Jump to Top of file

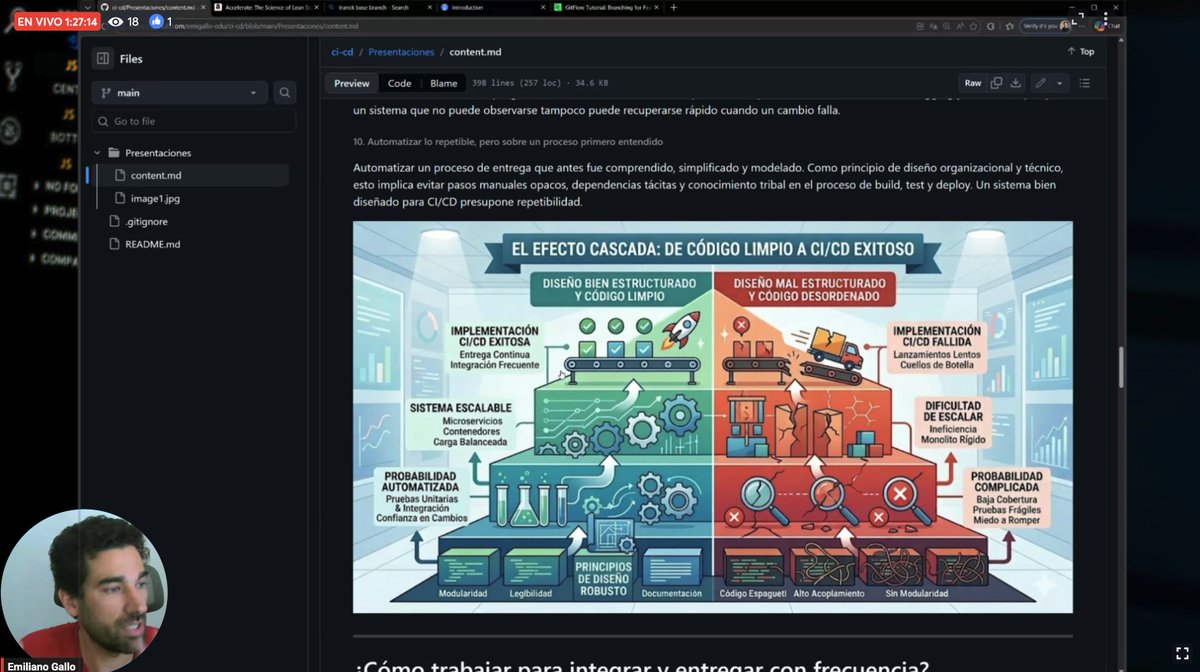[1081, 52]
